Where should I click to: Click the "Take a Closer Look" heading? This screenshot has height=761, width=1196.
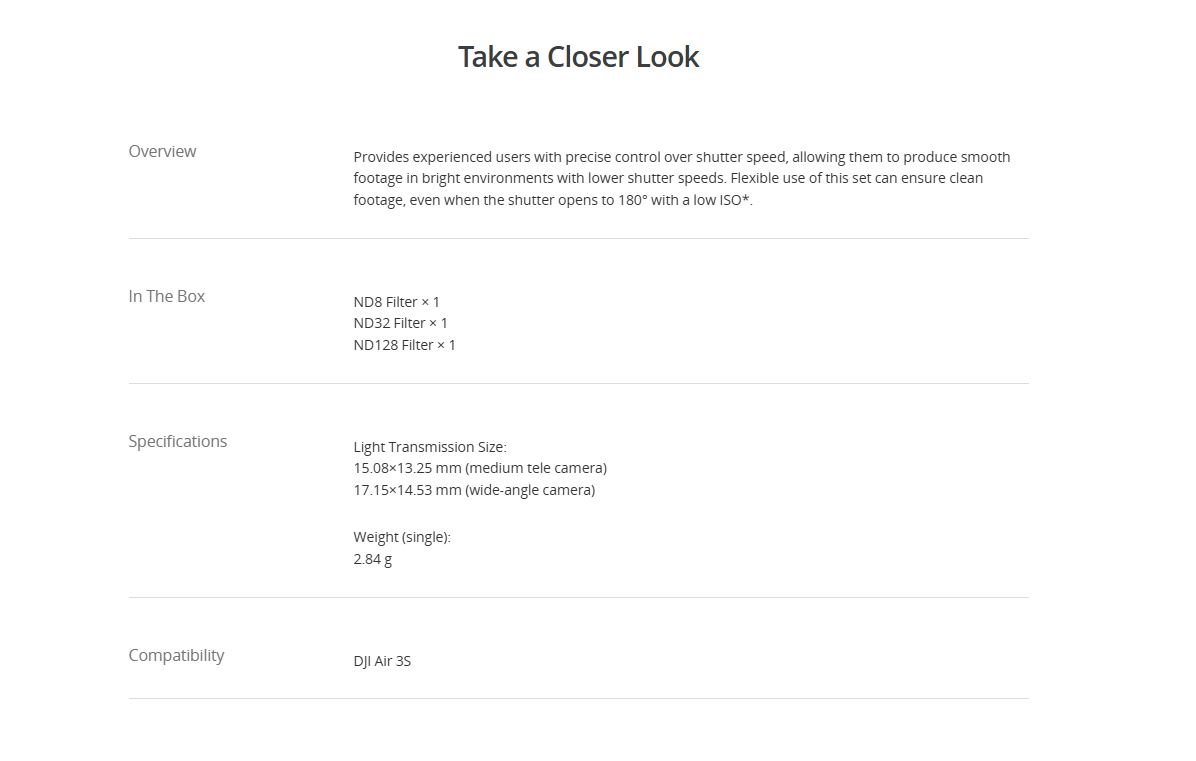[578, 57]
